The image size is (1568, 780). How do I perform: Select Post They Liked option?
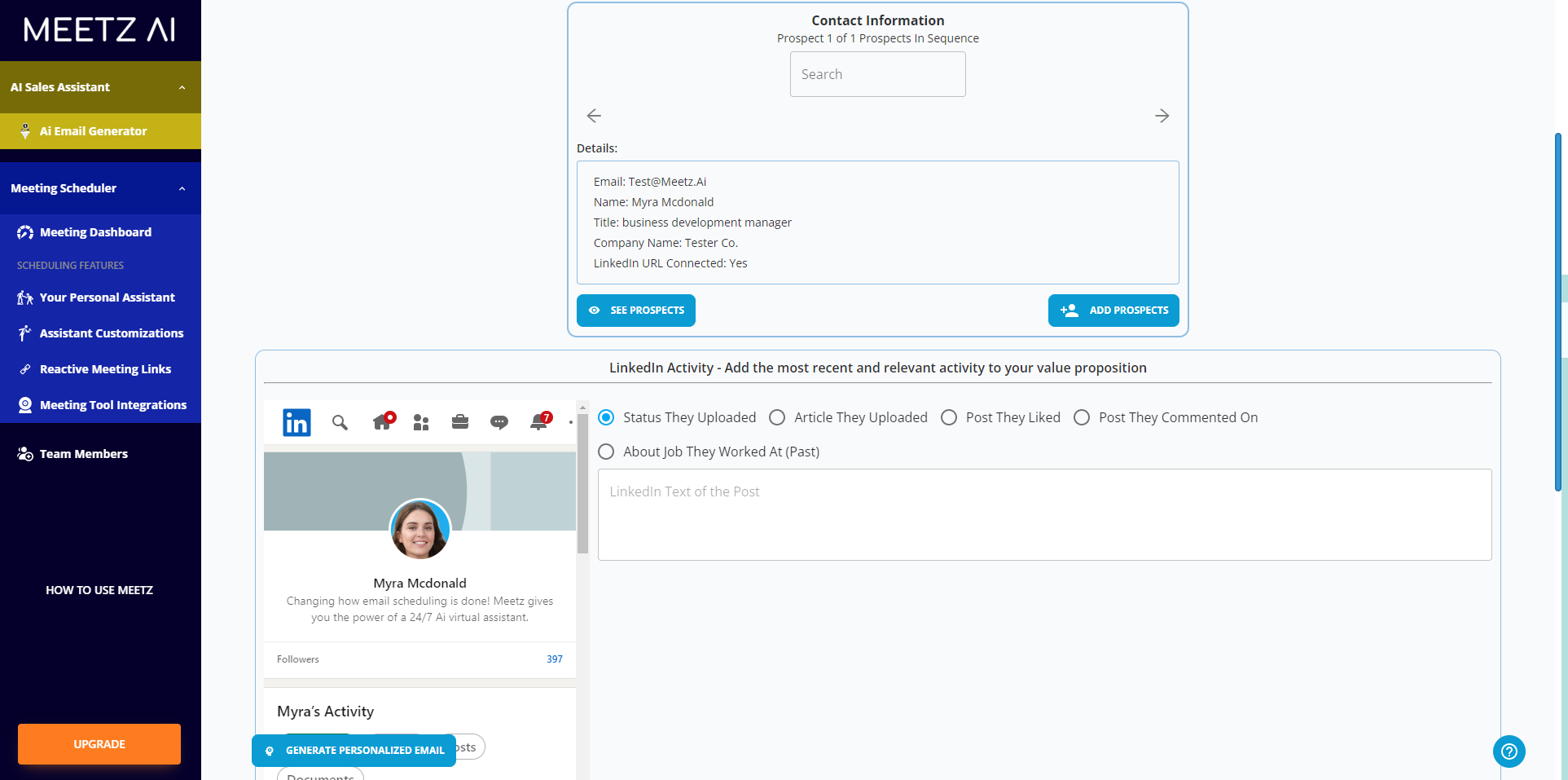(x=949, y=417)
